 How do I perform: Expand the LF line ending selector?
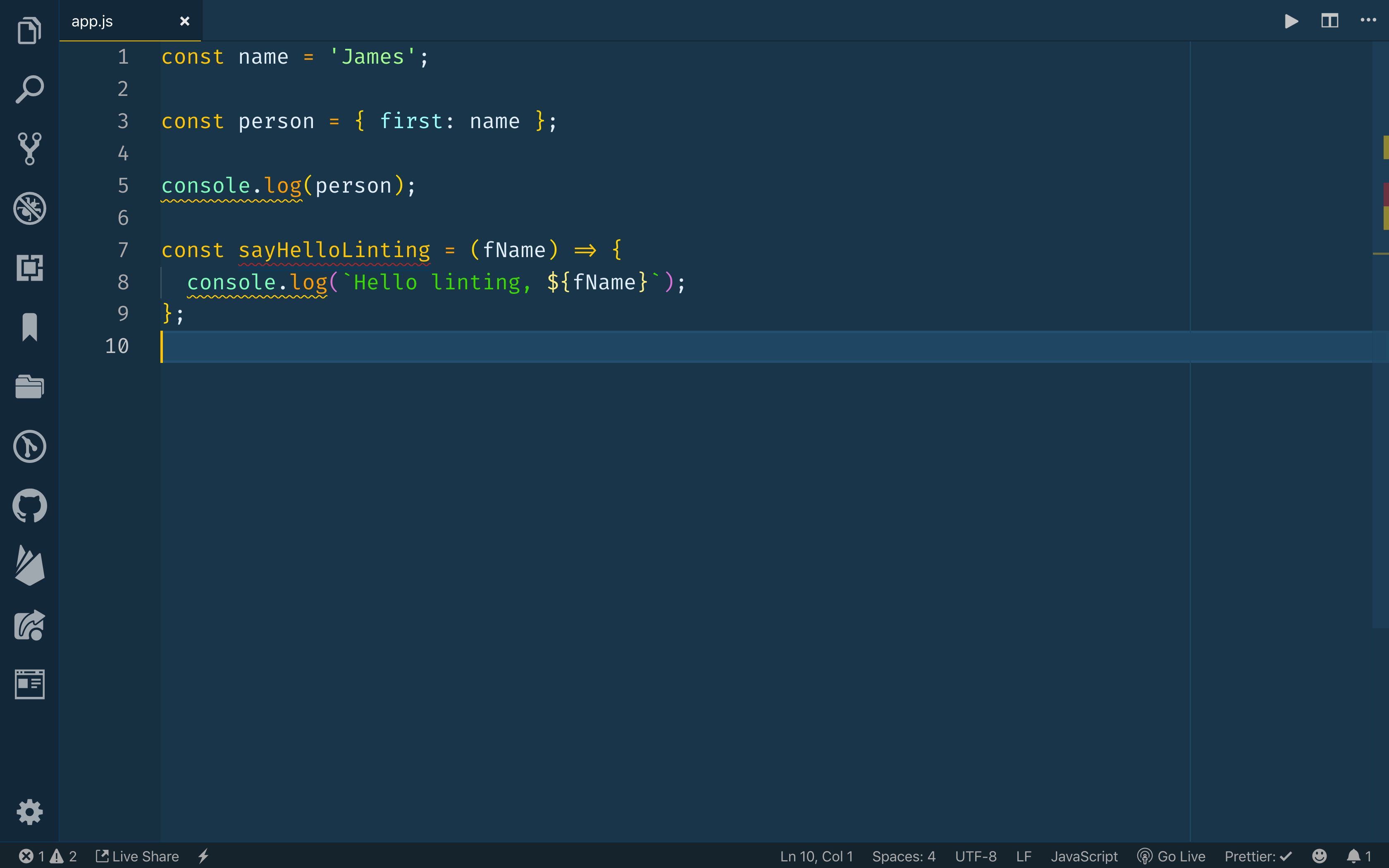click(1024, 856)
